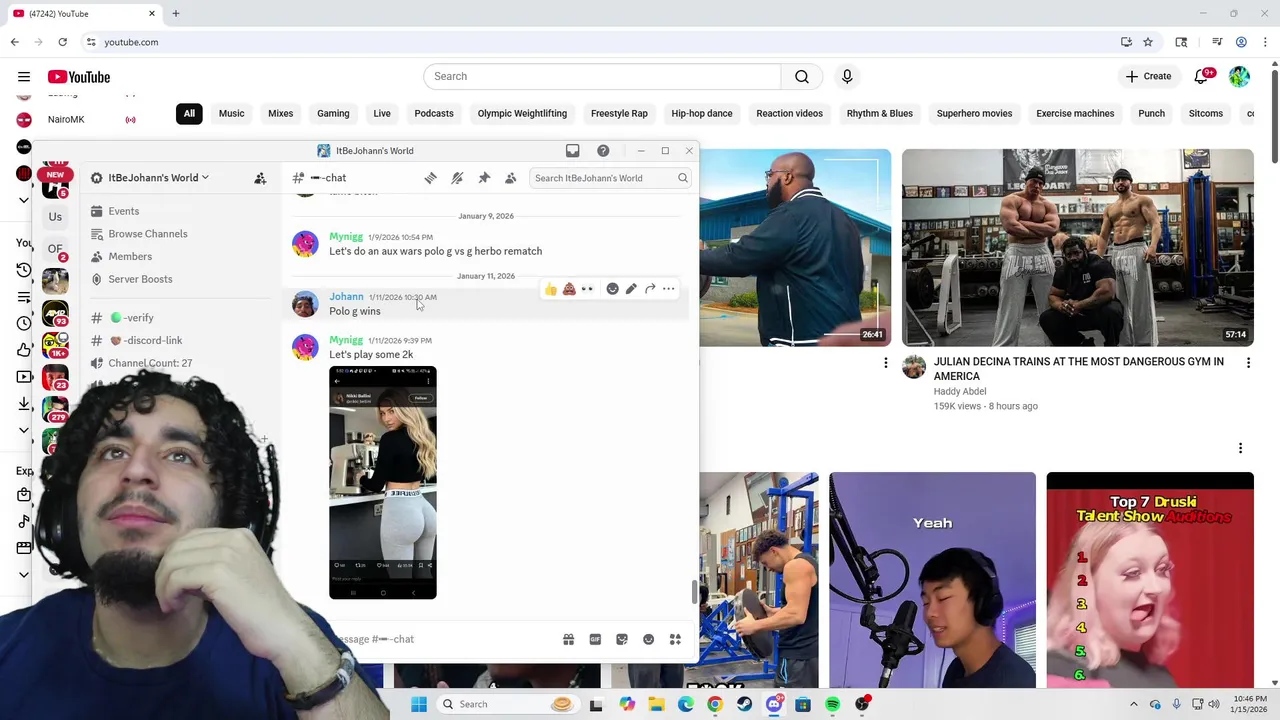The height and width of the screenshot is (720, 1280).
Task: Open the NairoMK subscription in sidebar
Action: tap(66, 120)
